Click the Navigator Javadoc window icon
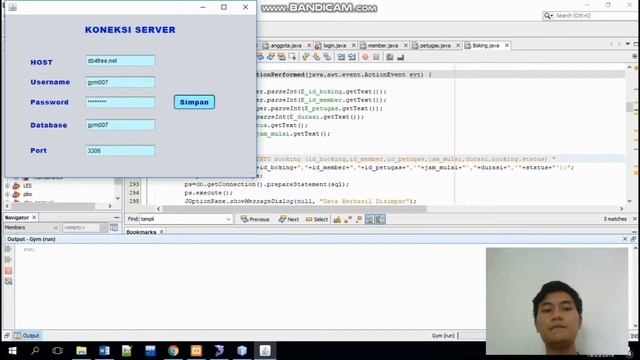This screenshot has height=360, width=640. click(114, 227)
